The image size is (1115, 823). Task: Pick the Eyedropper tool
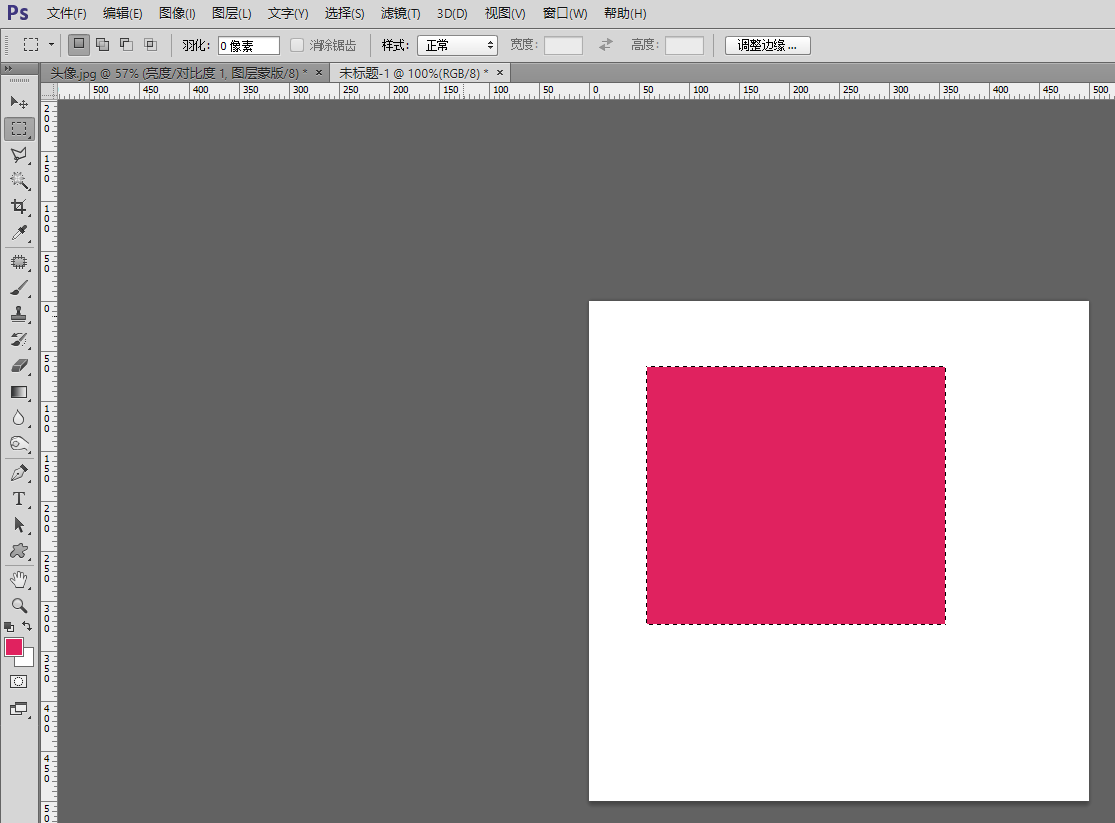tap(19, 233)
